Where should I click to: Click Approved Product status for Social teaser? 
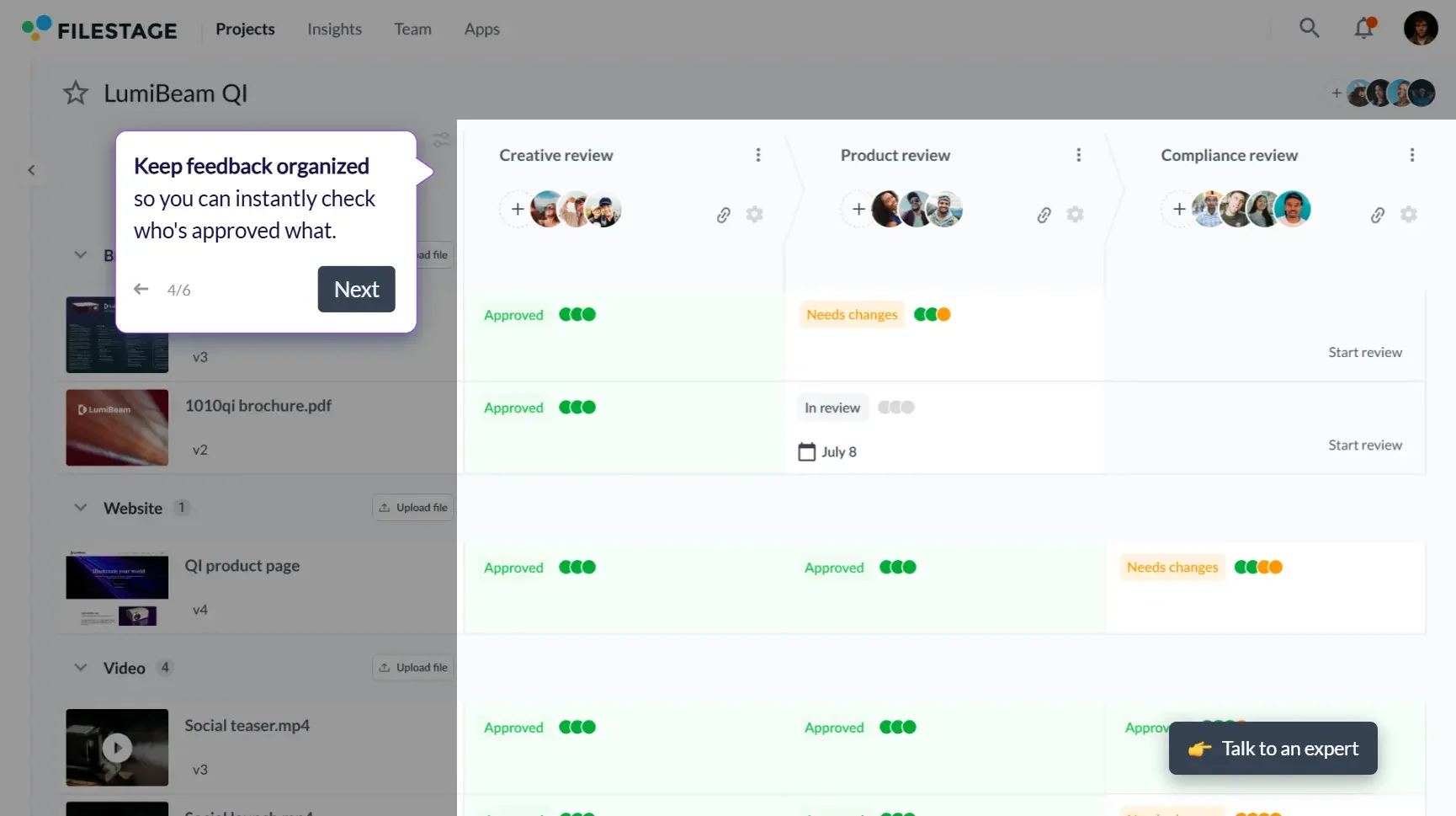point(834,728)
